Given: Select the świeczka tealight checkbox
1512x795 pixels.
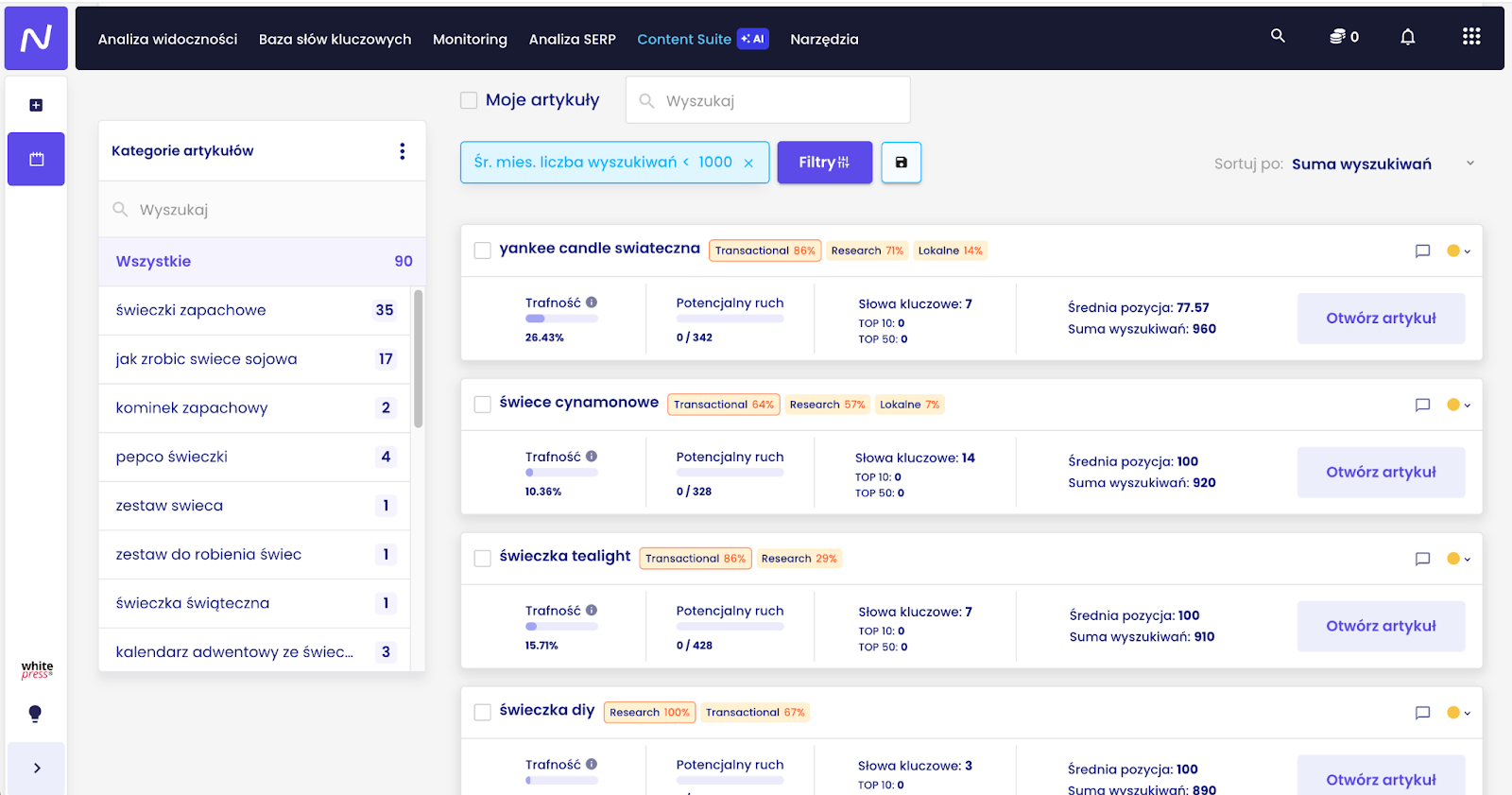Looking at the screenshot, I should 482,559.
